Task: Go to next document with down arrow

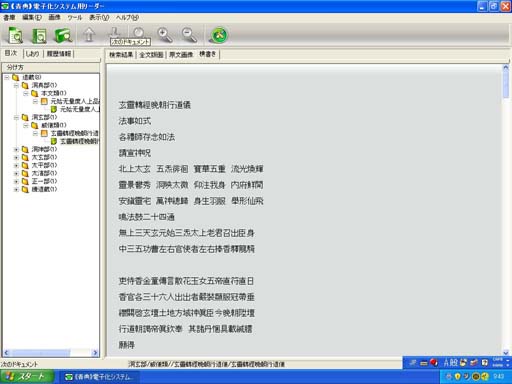Action: click(x=114, y=33)
